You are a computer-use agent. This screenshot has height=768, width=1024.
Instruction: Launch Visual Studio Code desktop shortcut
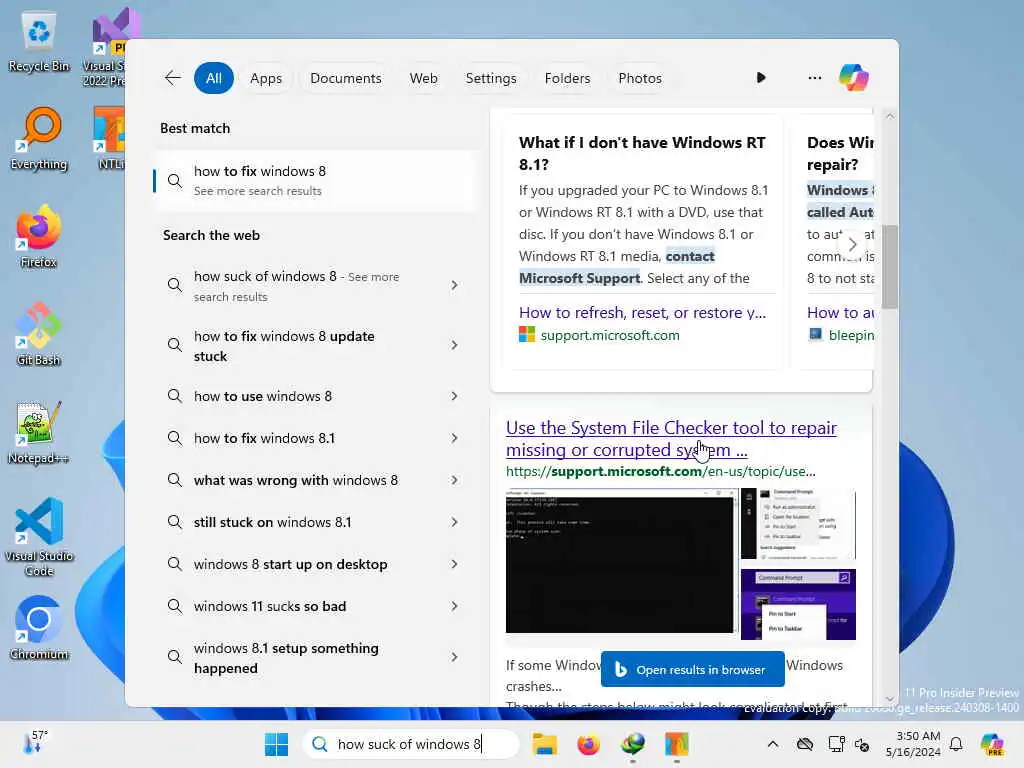coord(39,537)
